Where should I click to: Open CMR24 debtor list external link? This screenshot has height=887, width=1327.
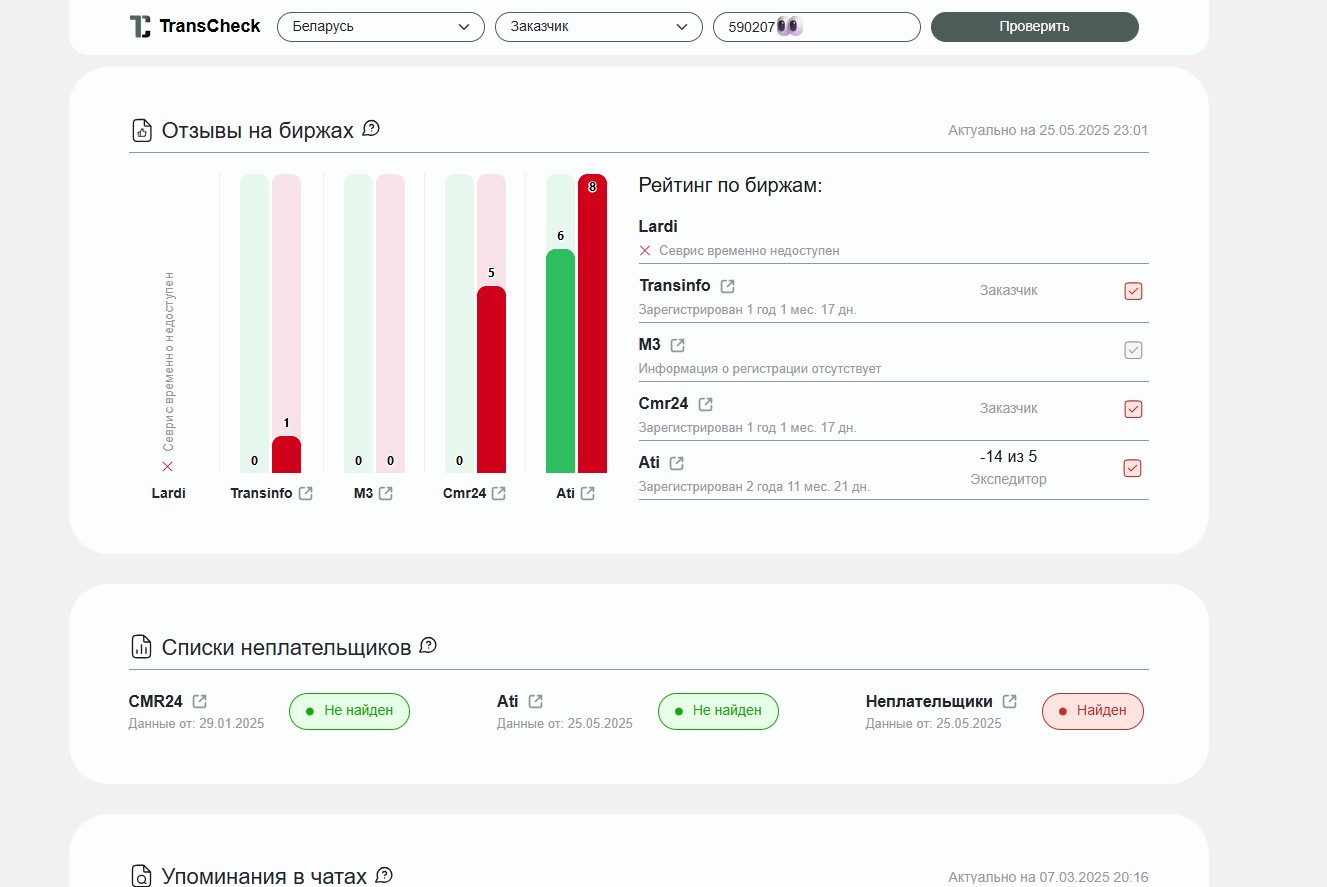pos(200,701)
